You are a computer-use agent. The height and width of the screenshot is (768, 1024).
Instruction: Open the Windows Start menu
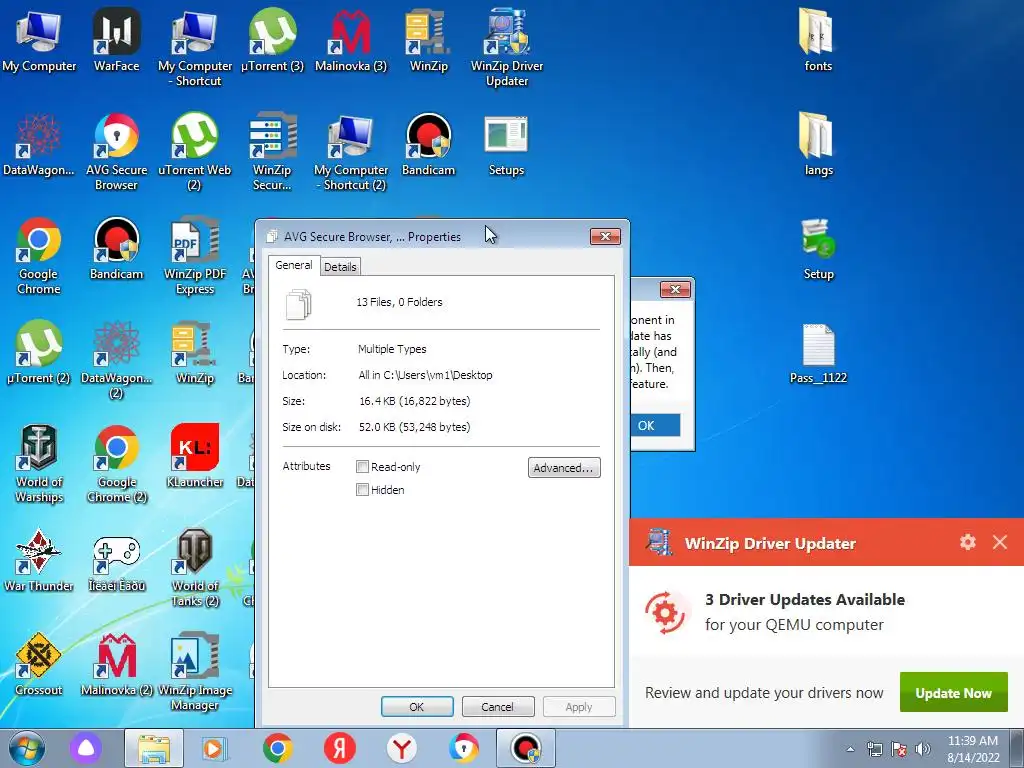coord(27,748)
